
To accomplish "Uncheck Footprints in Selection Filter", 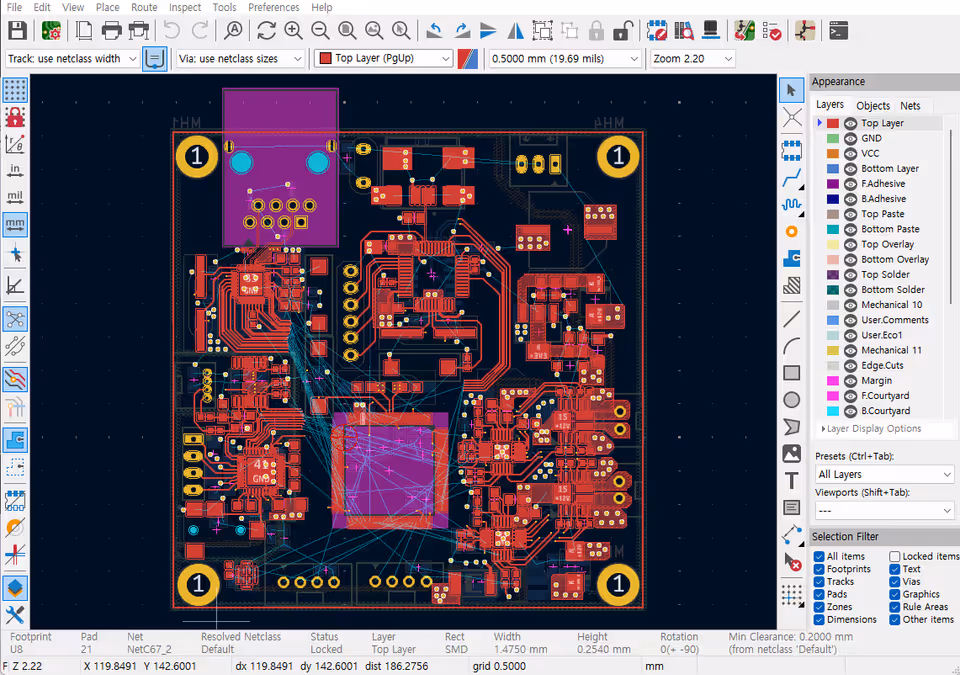I will [x=819, y=569].
